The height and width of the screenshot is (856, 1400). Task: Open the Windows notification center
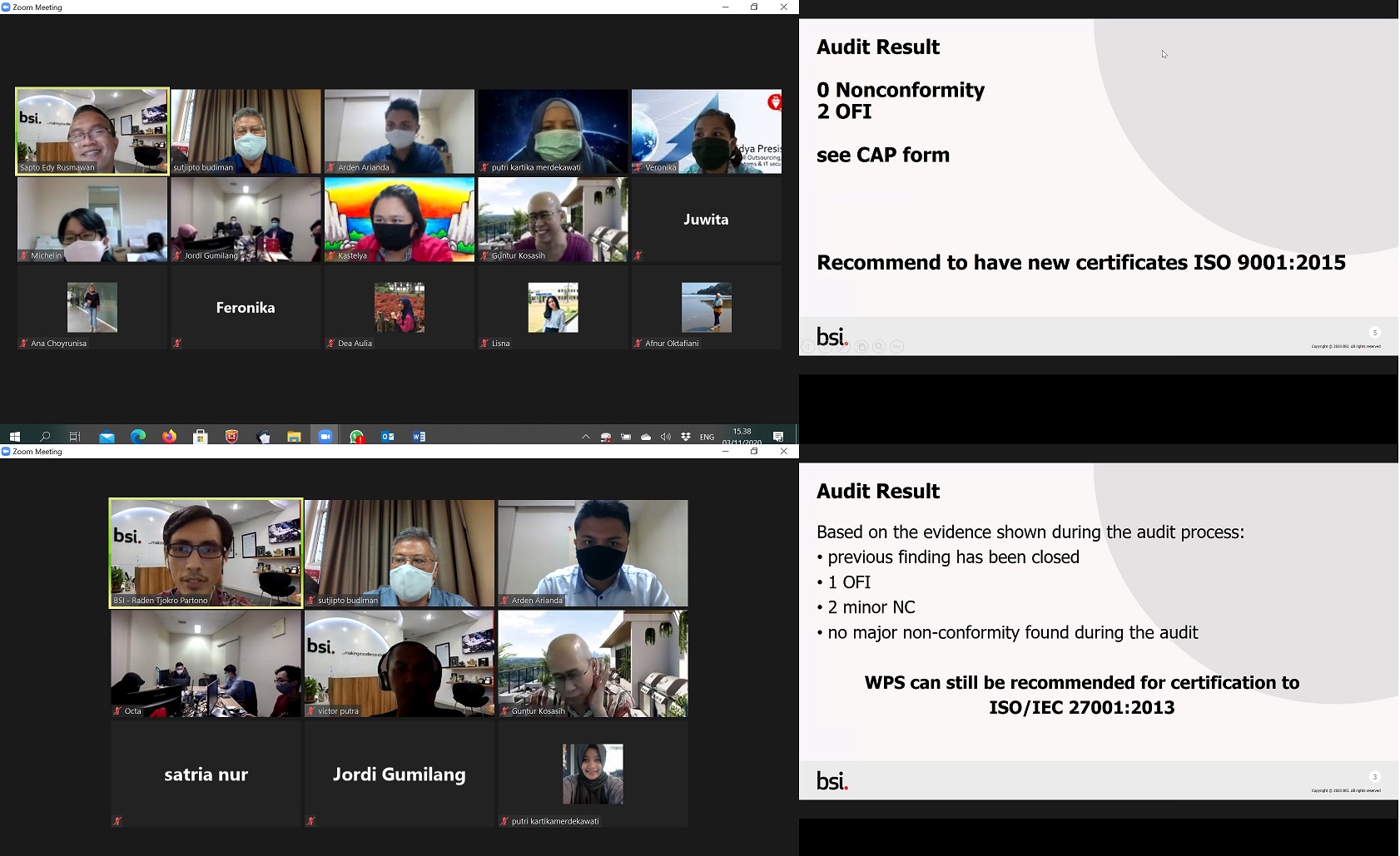pos(778,437)
